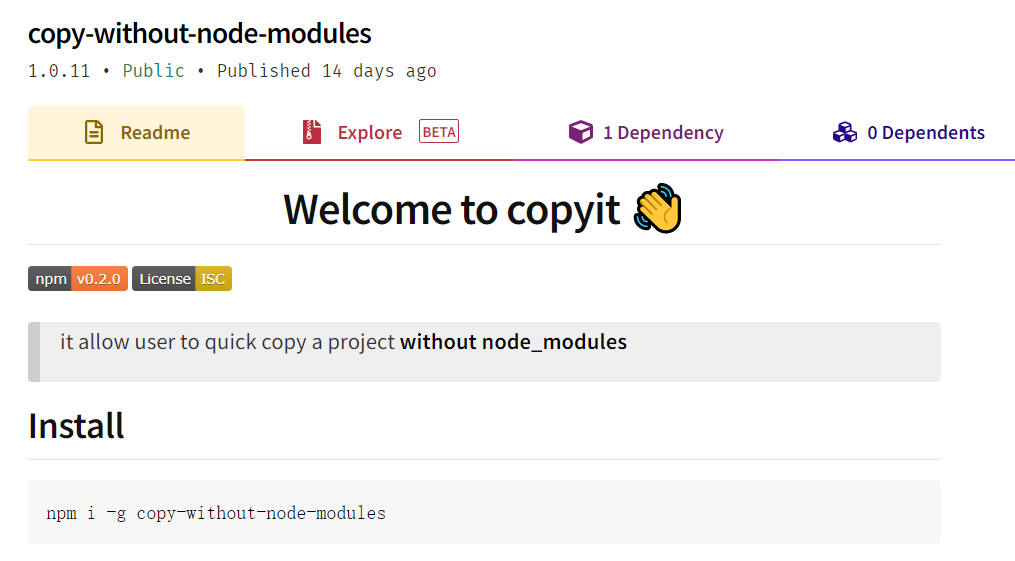1015x561 pixels.
Task: Click the BETA badge beside Explore
Action: (439, 132)
